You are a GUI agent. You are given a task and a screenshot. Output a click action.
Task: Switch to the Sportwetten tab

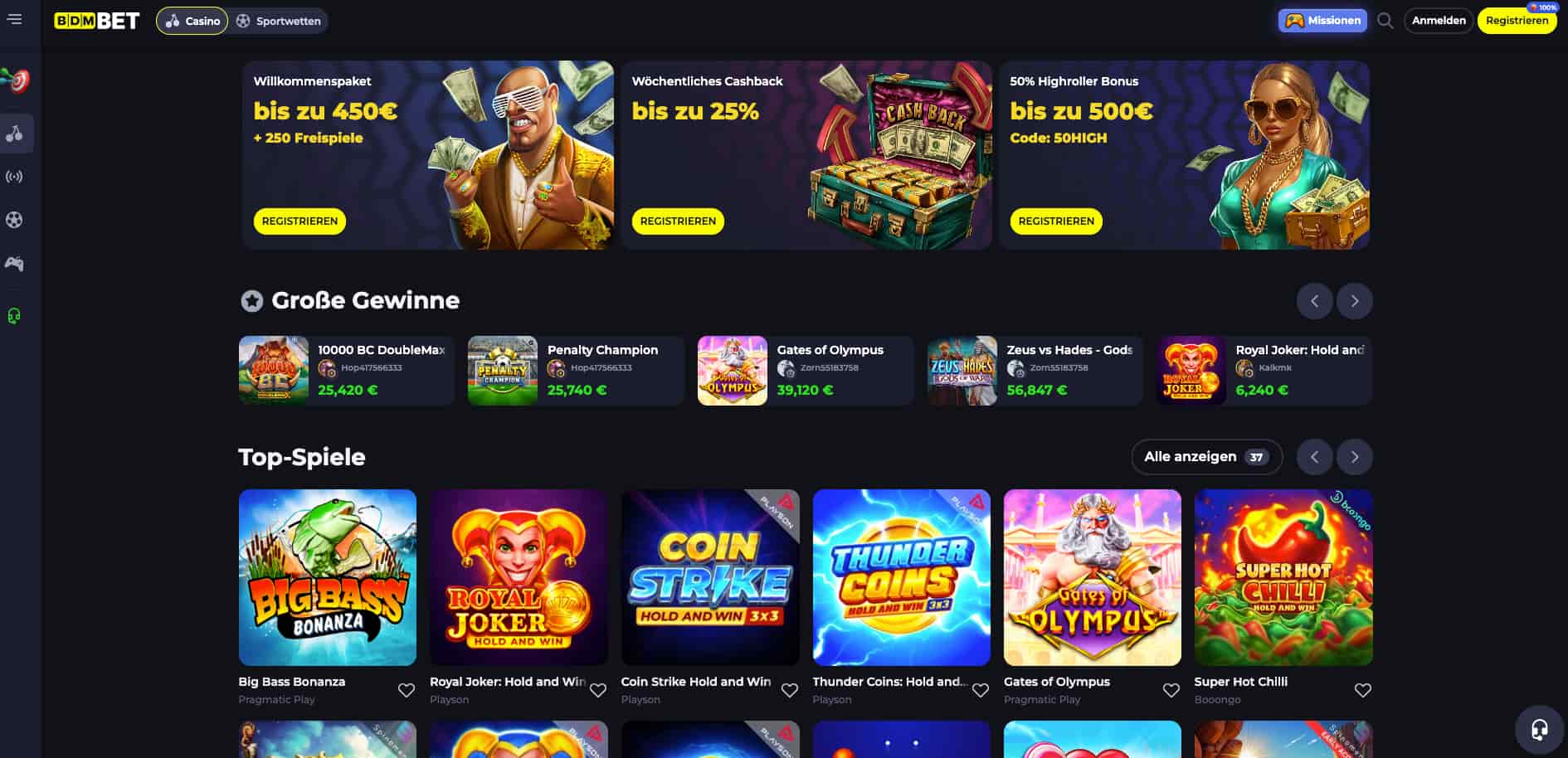[x=278, y=21]
